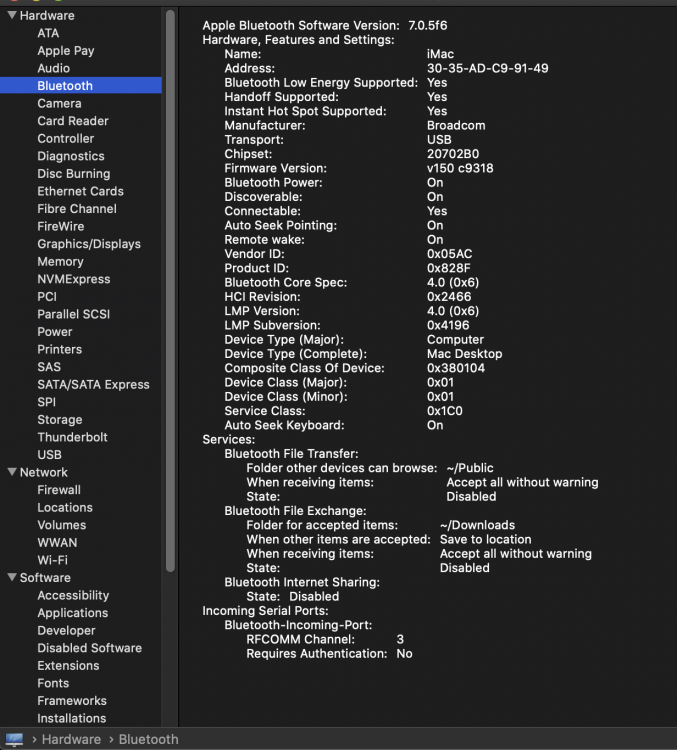Click Firmware Version value v150 c9318
The width and height of the screenshot is (677, 750).
[x=460, y=168]
